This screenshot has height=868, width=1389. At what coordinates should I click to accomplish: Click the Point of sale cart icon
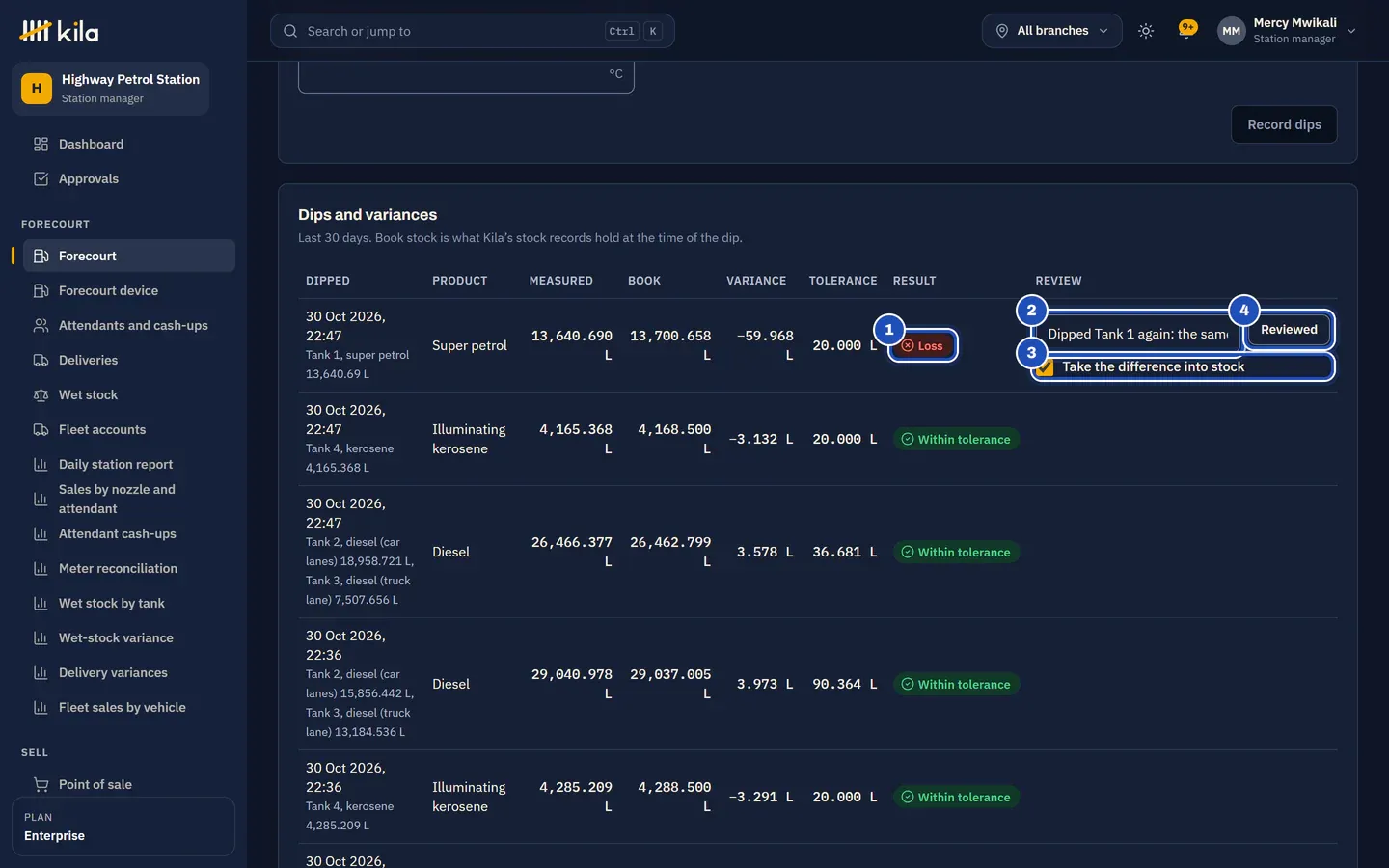41,785
